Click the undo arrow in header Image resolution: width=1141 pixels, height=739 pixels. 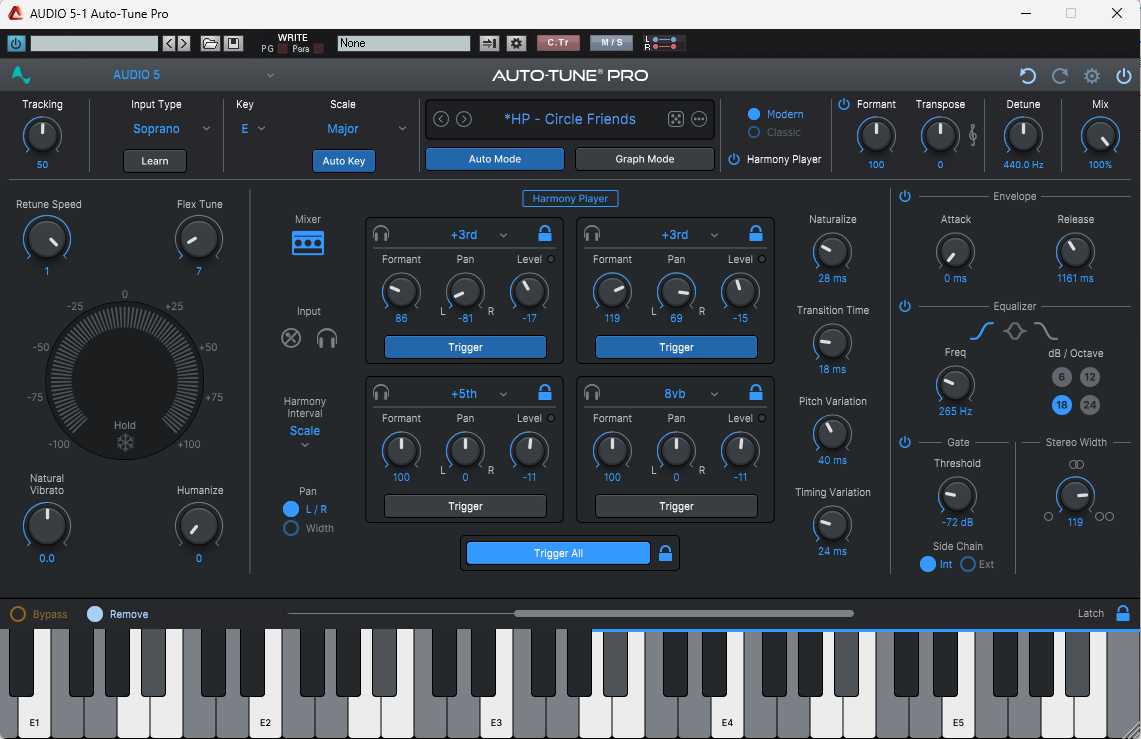[1027, 76]
